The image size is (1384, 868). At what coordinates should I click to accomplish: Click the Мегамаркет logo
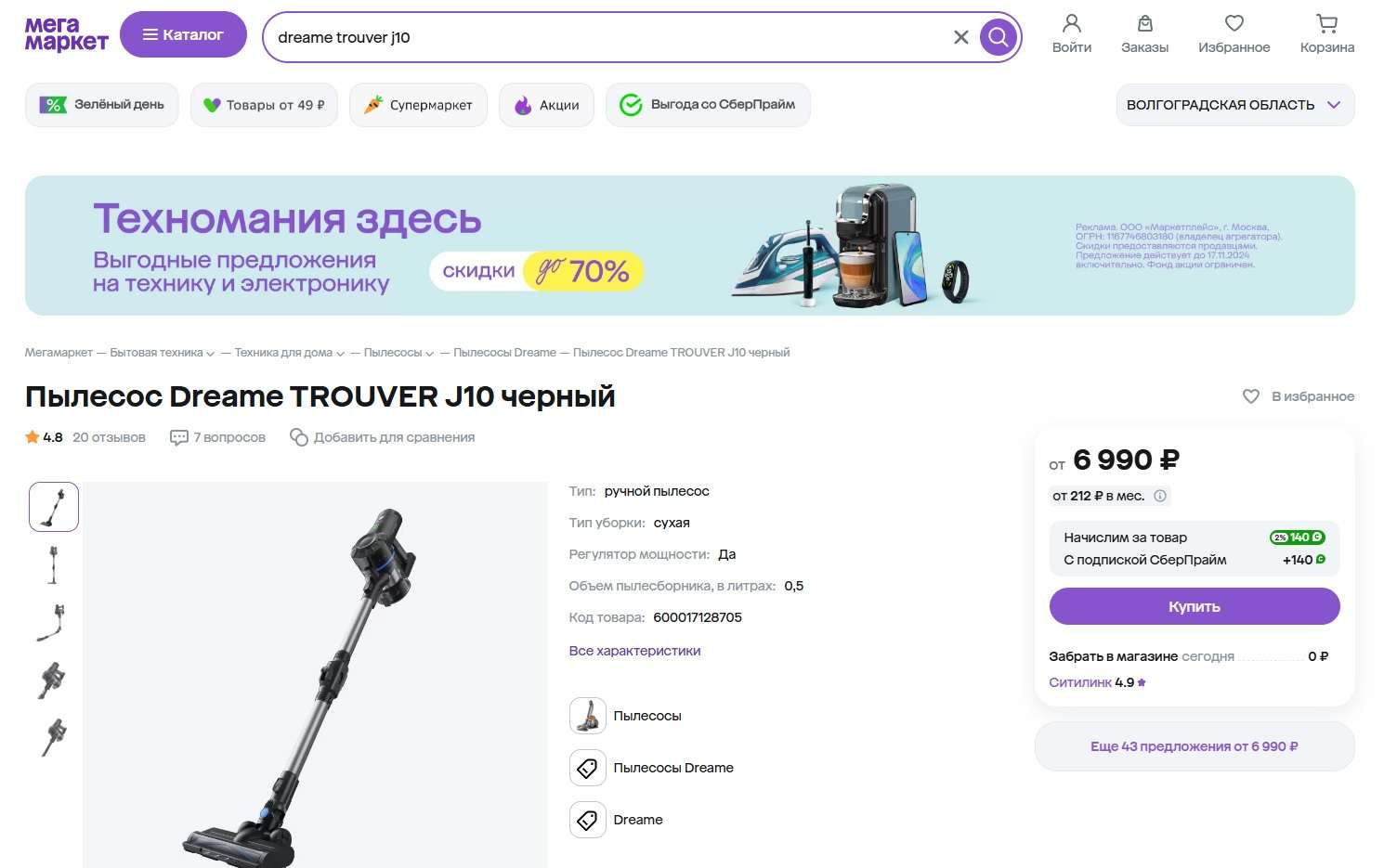[66, 34]
